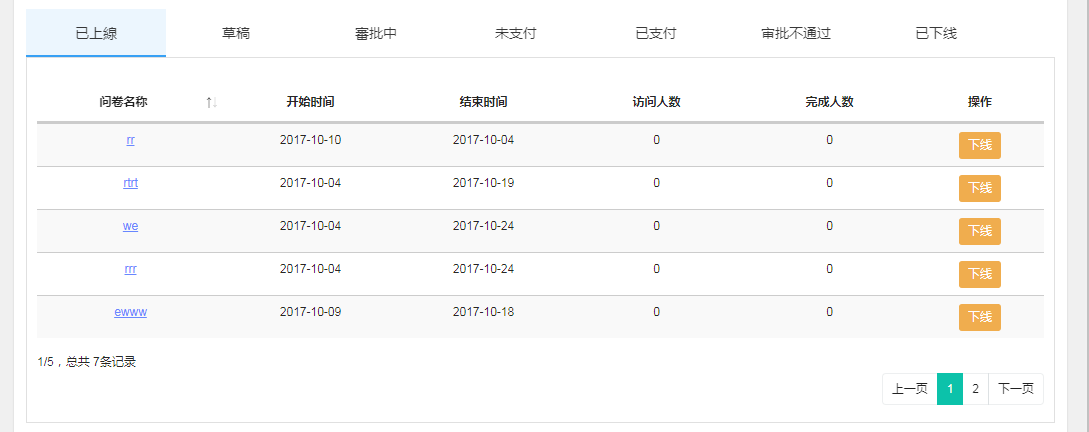Open the 審批中 tab
1089x432 pixels.
point(376,33)
